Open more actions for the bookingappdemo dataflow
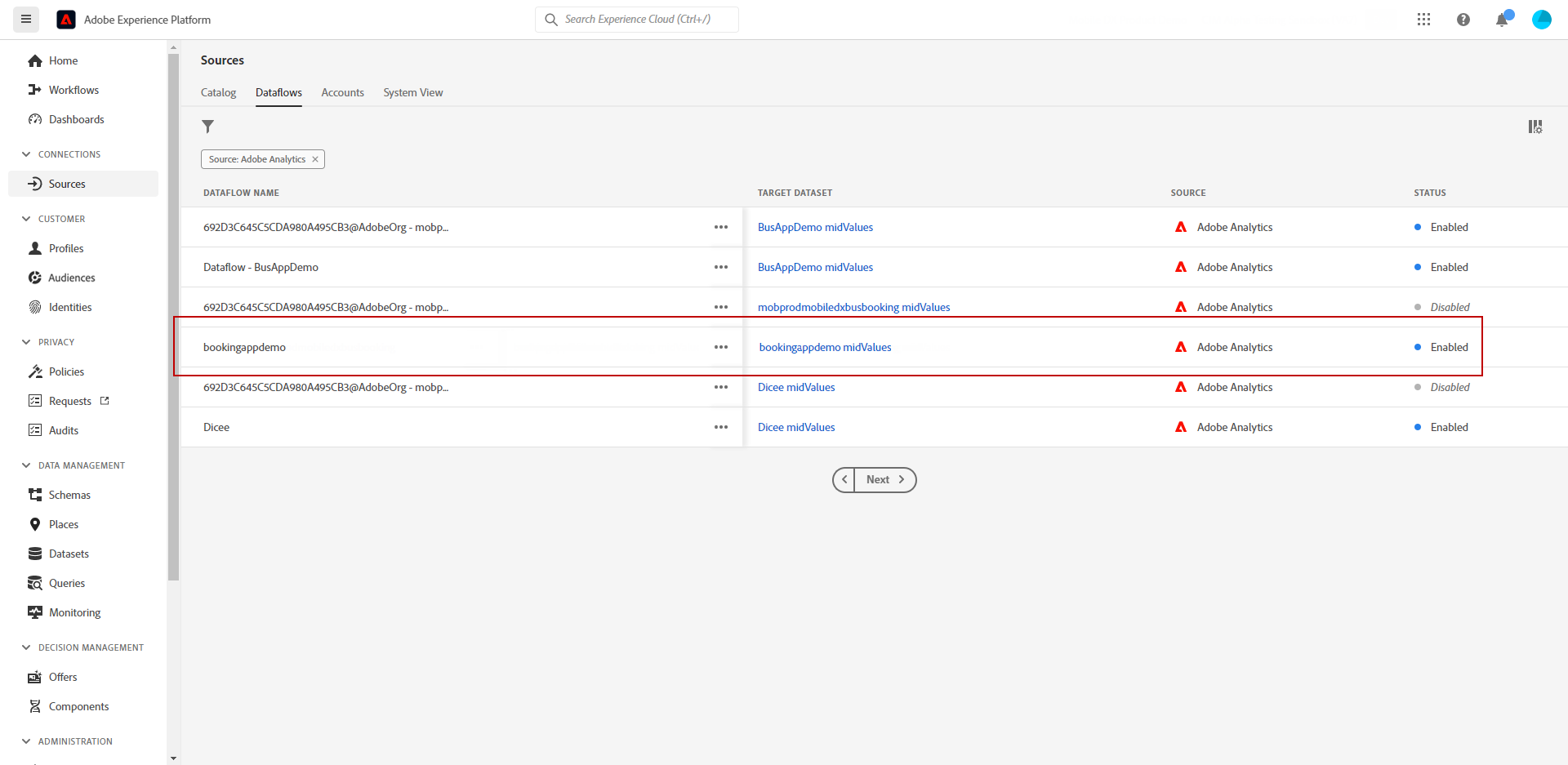 [720, 347]
